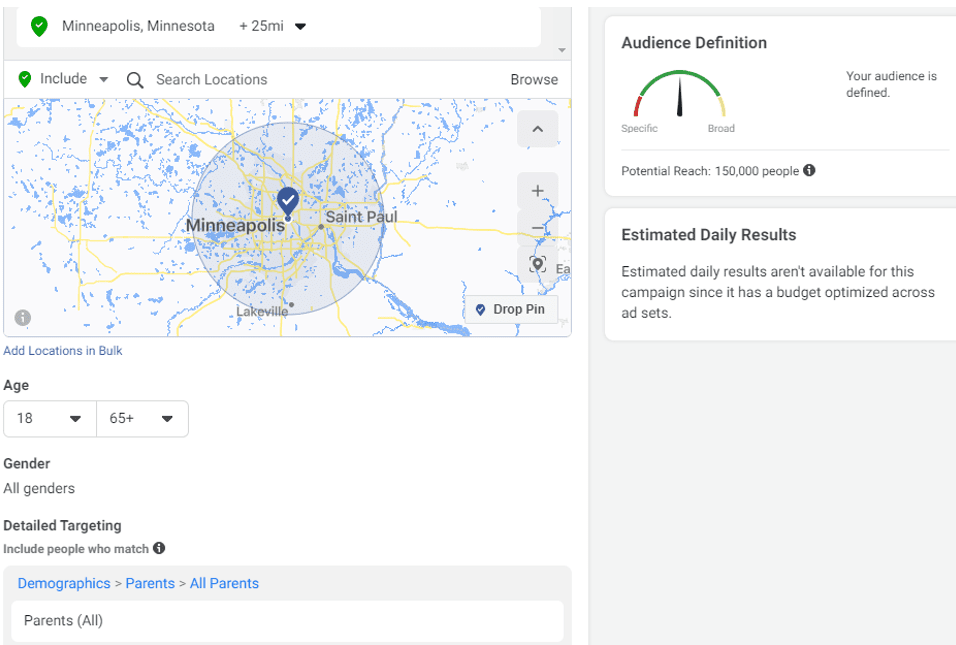Screen dimensions: 956x645
Task: Click the Add Locations in Bulk link
Action: [x=62, y=350]
